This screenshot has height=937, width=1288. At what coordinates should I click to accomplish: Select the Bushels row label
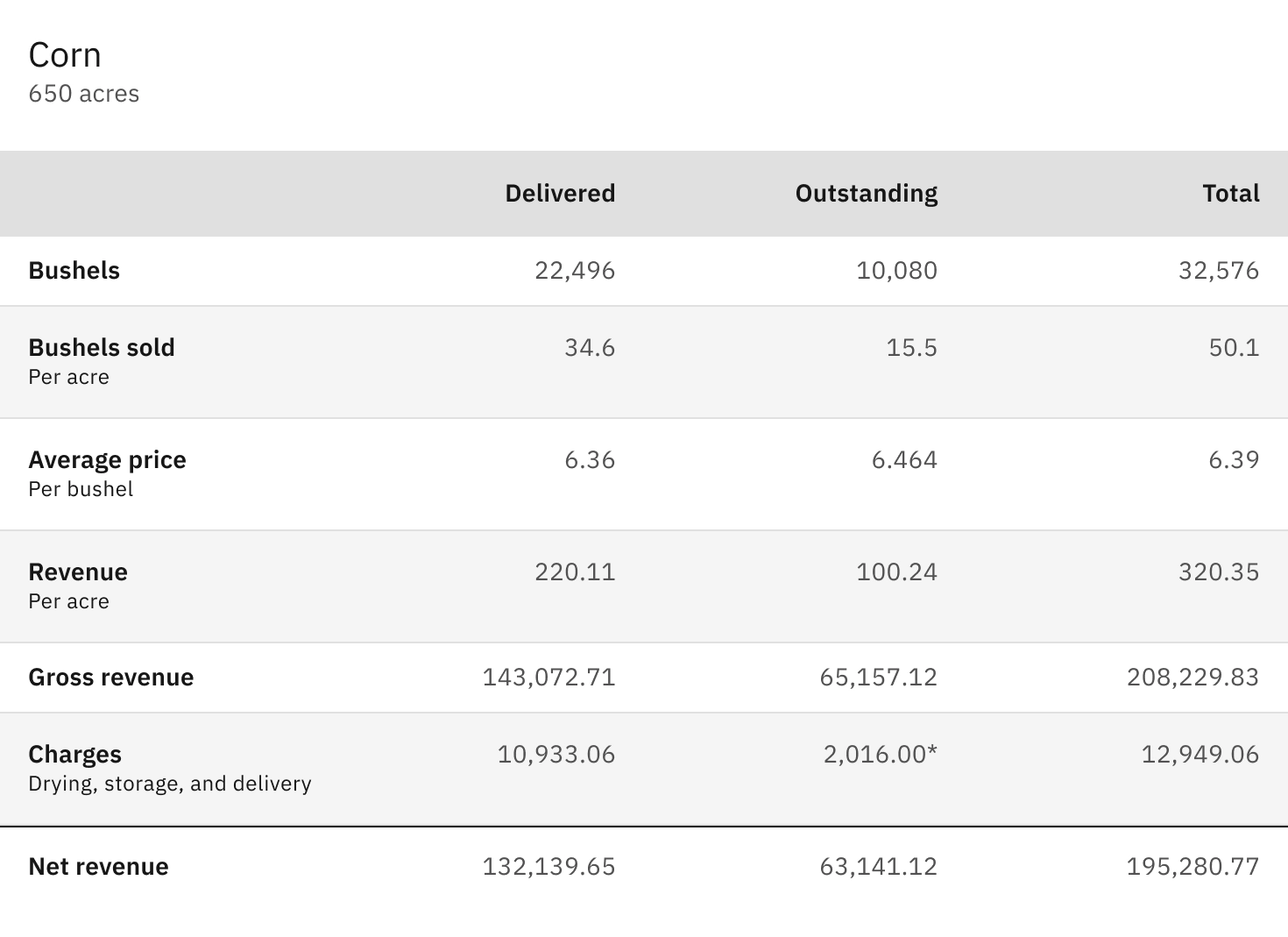click(74, 271)
